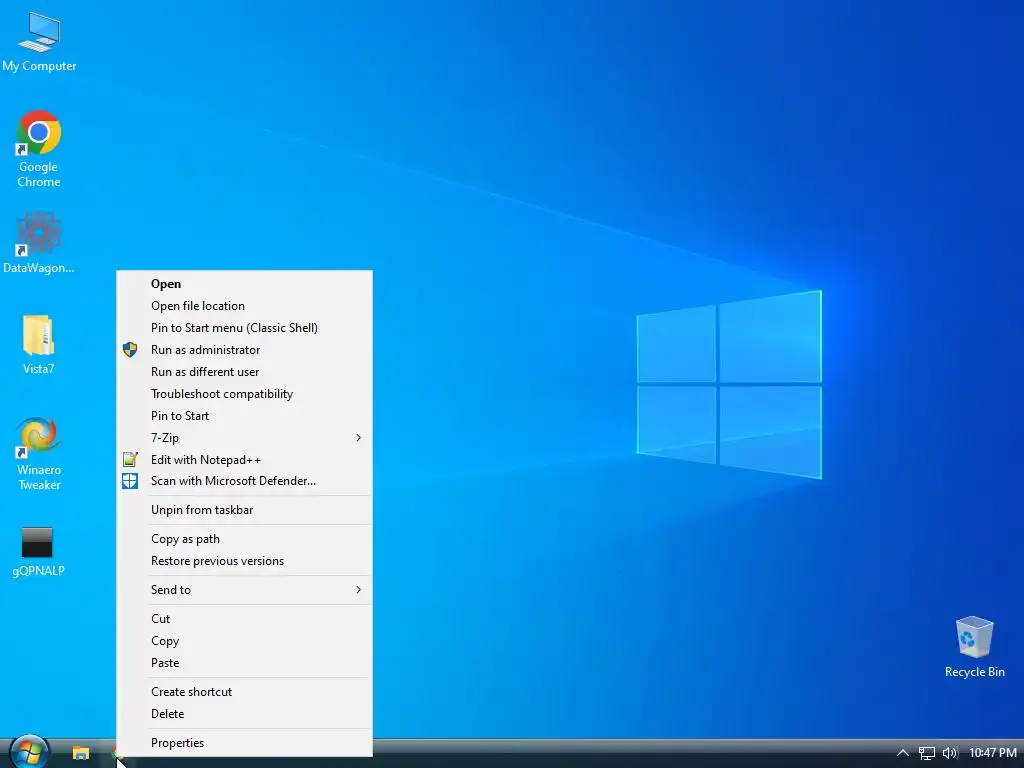Open Properties from the context menu
Image resolution: width=1024 pixels, height=768 pixels.
click(244, 743)
